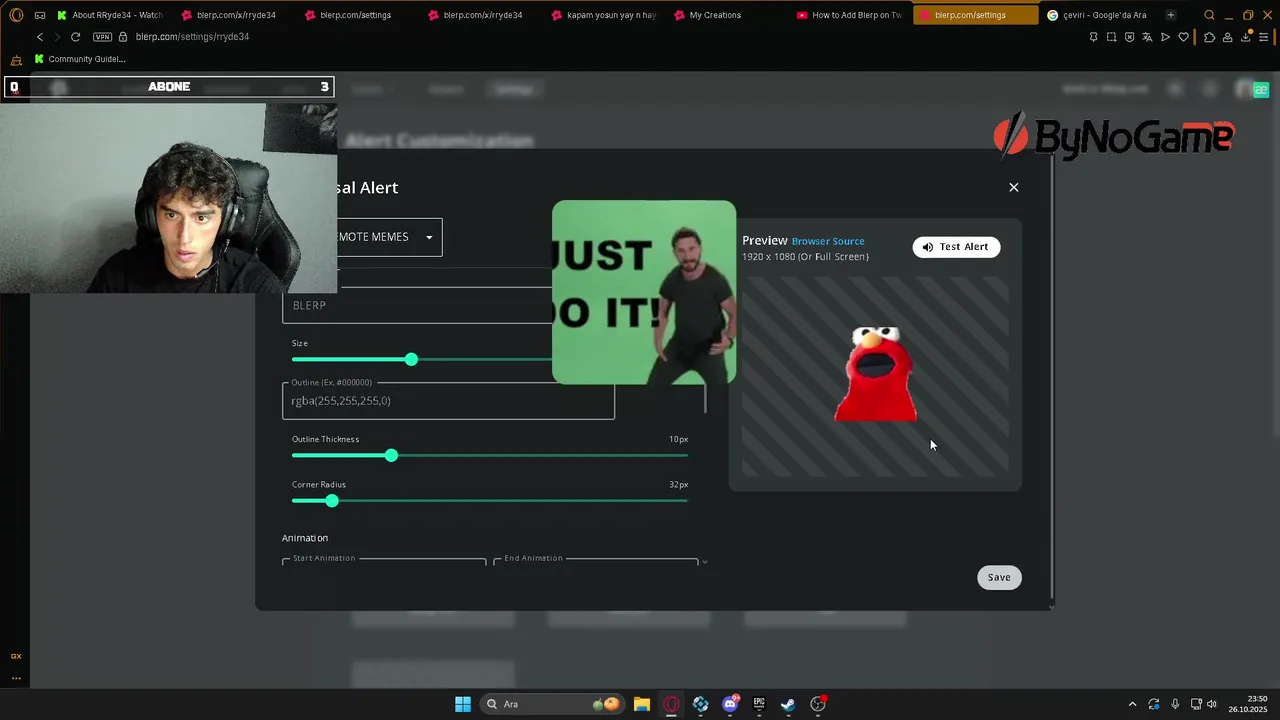Open the Start Animation dropdown
1280x720 pixels.
coord(384,561)
